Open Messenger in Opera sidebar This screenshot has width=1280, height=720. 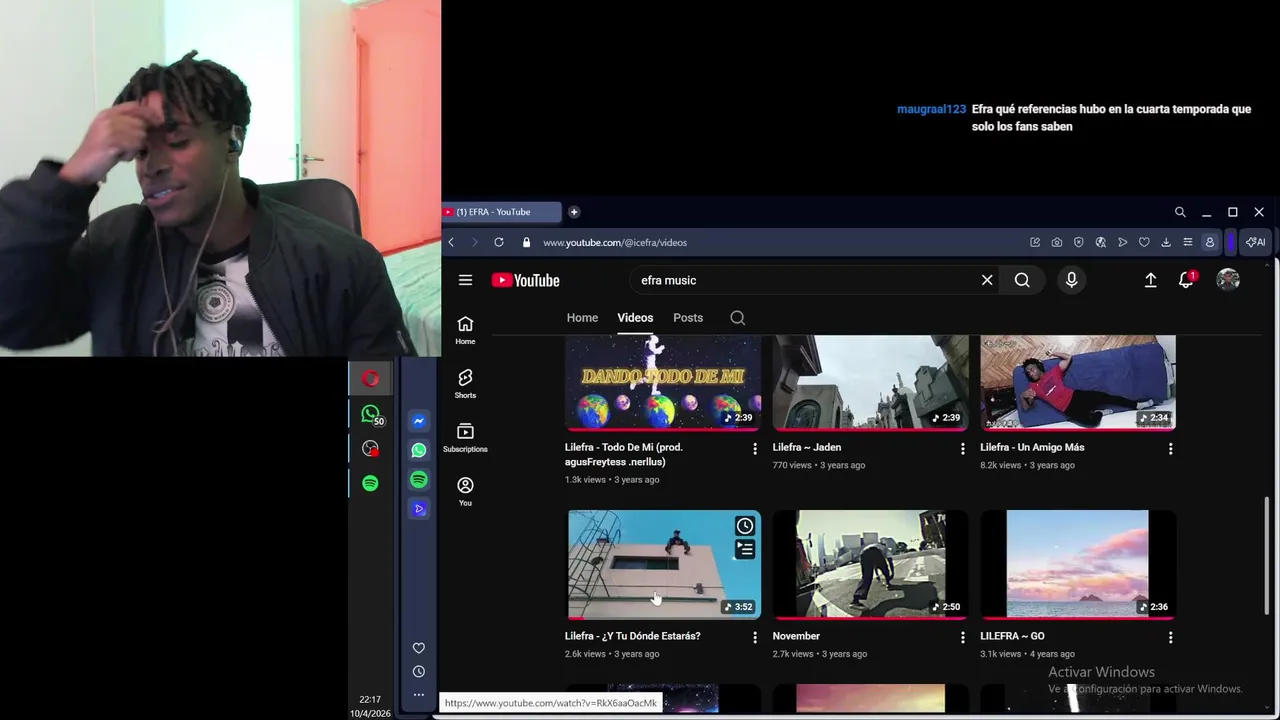click(419, 421)
